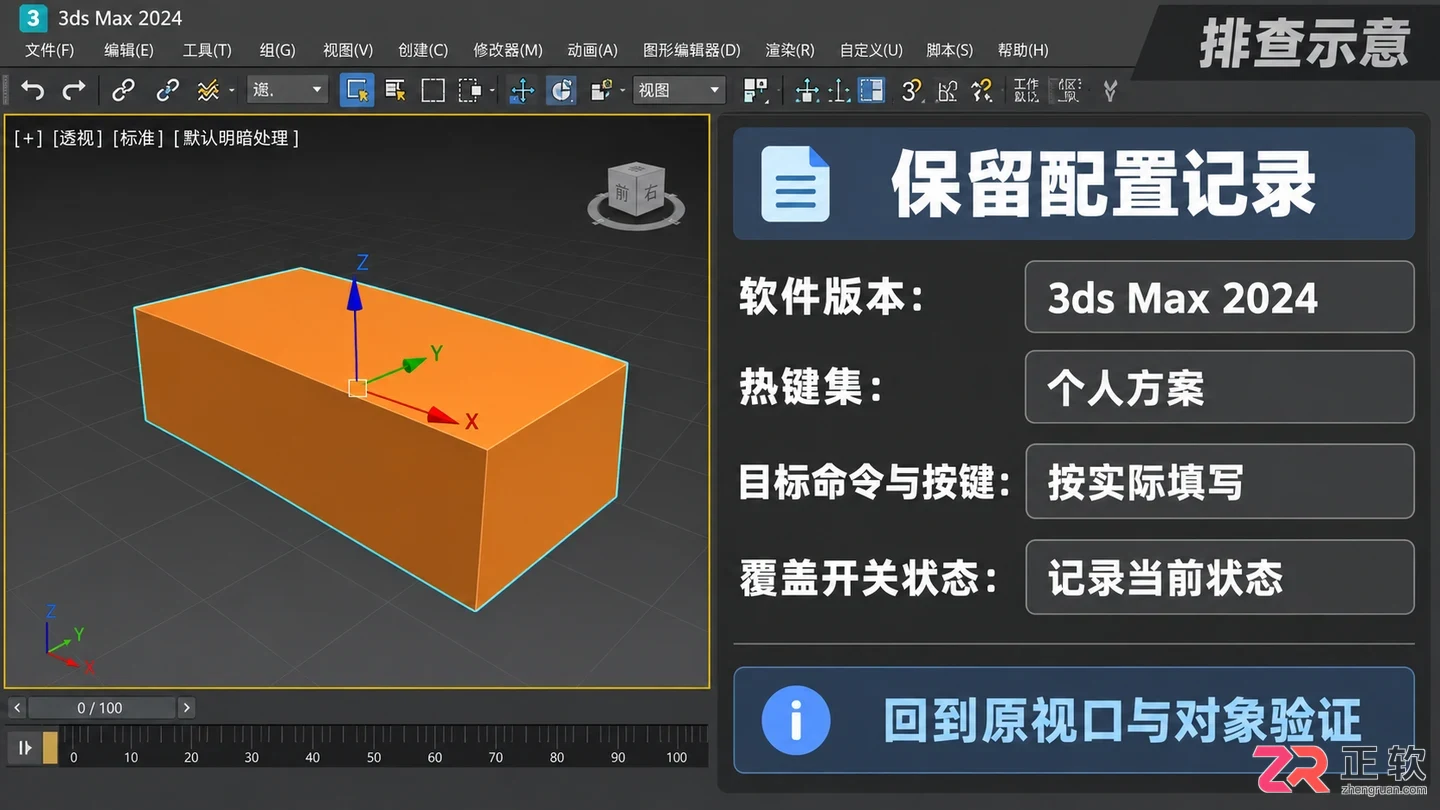Open the 图形编辑器(D) menu
The width and height of the screenshot is (1440, 810).
(x=692, y=50)
